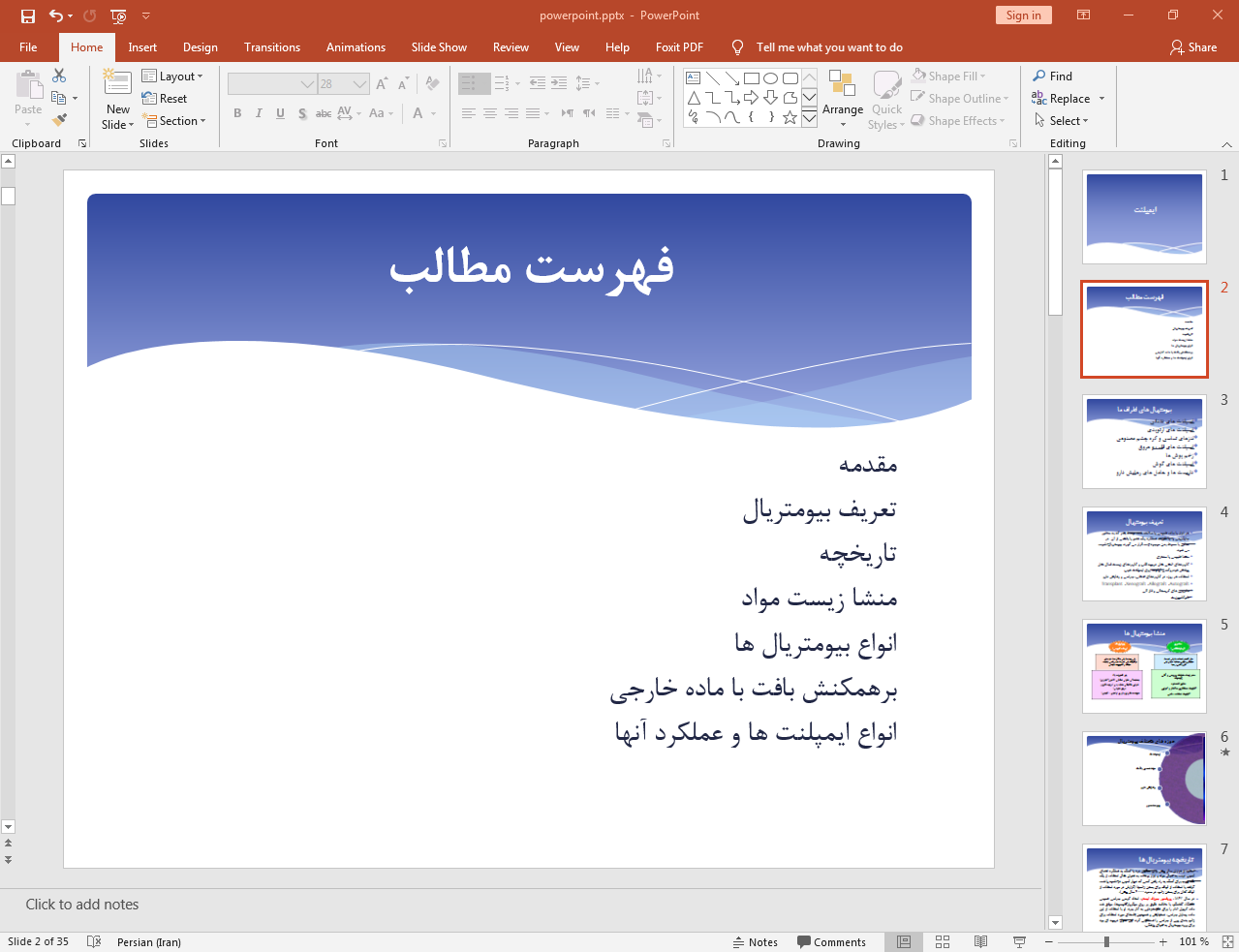Expand the Select dropdown in Editing

point(1062,121)
